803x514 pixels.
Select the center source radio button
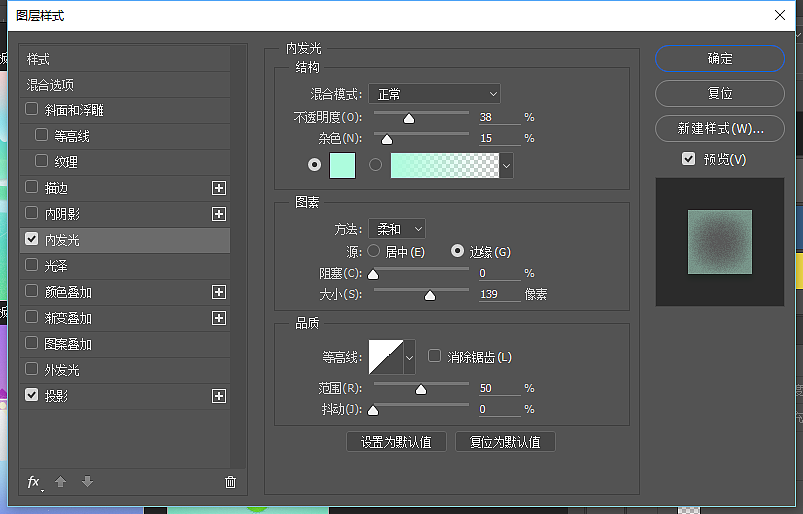tap(374, 251)
